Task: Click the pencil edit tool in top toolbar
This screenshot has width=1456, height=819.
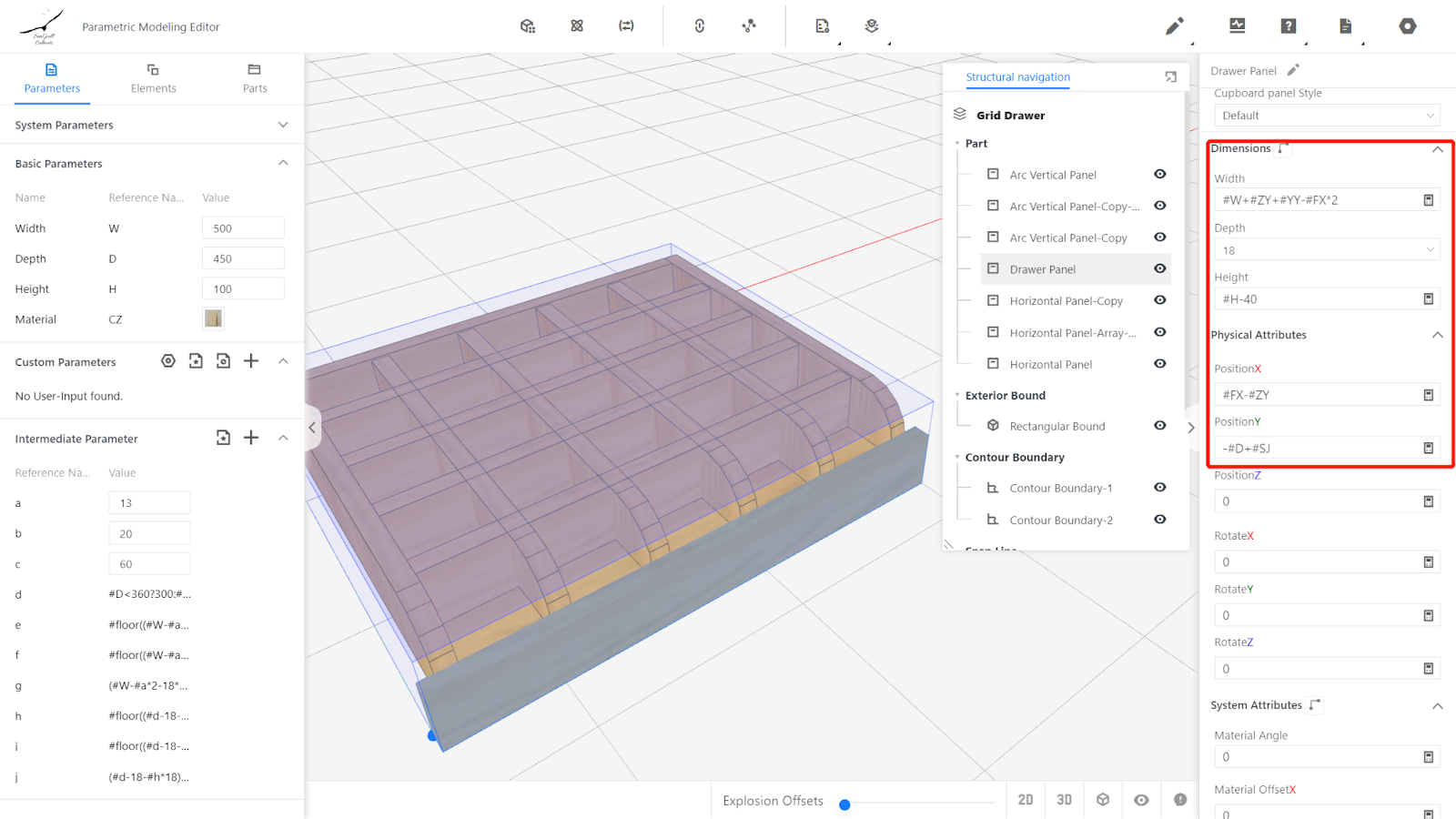Action: coord(1174,26)
